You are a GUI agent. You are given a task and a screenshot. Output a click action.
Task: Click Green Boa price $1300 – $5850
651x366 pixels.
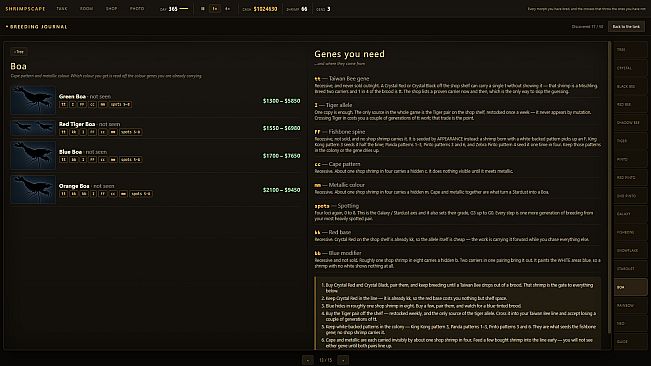point(281,101)
